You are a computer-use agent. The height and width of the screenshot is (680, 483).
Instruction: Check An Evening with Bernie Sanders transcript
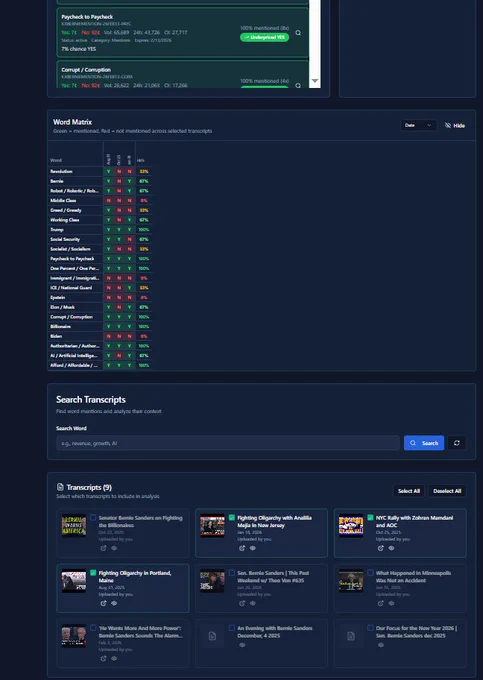pos(232,628)
